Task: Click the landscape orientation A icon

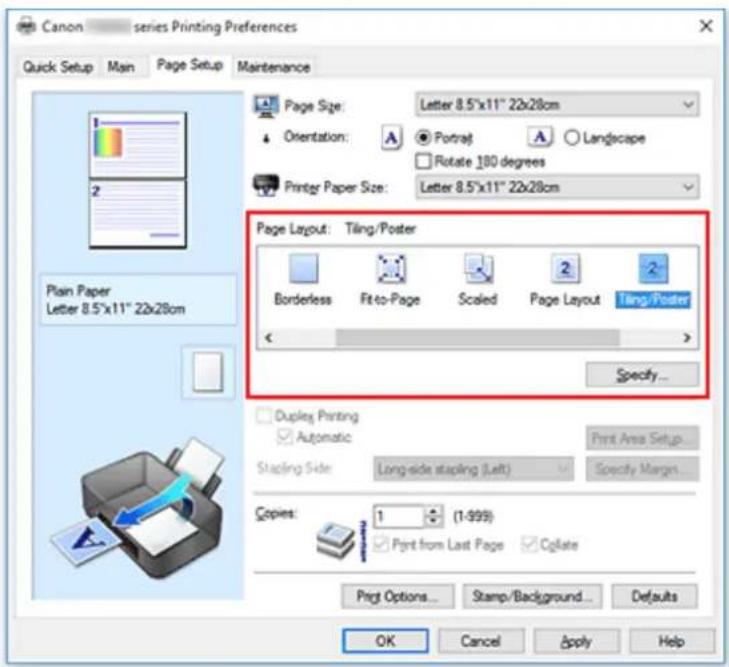Action: (540, 137)
